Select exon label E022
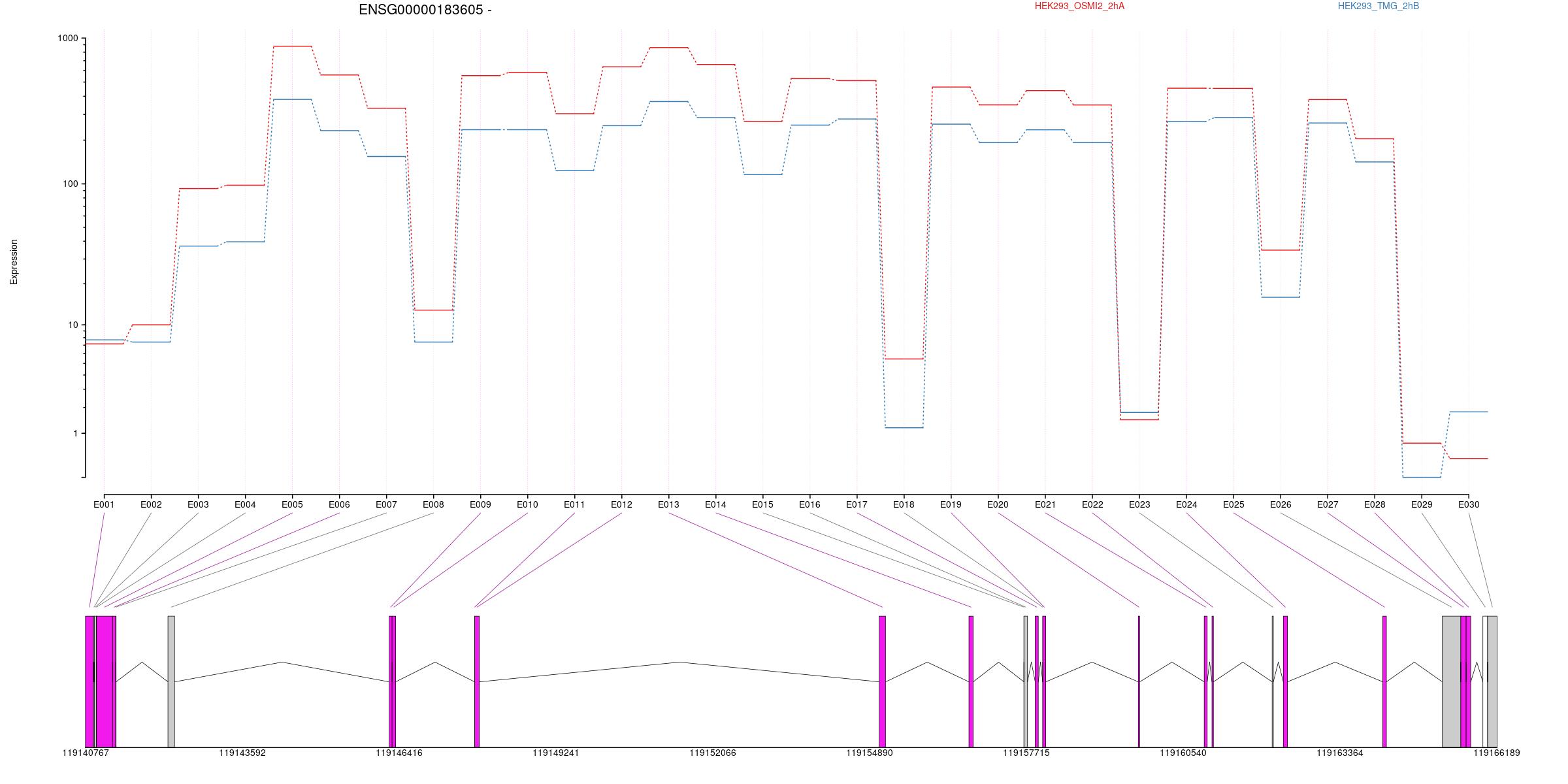Viewport: 1568px width, 784px height. click(1092, 504)
